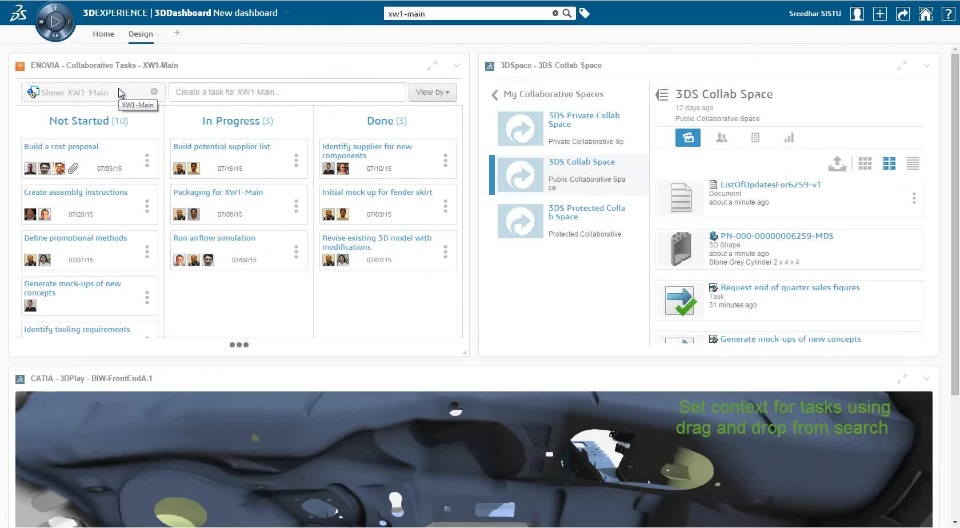Open 3DSpace widget menu chevron

[926, 66]
